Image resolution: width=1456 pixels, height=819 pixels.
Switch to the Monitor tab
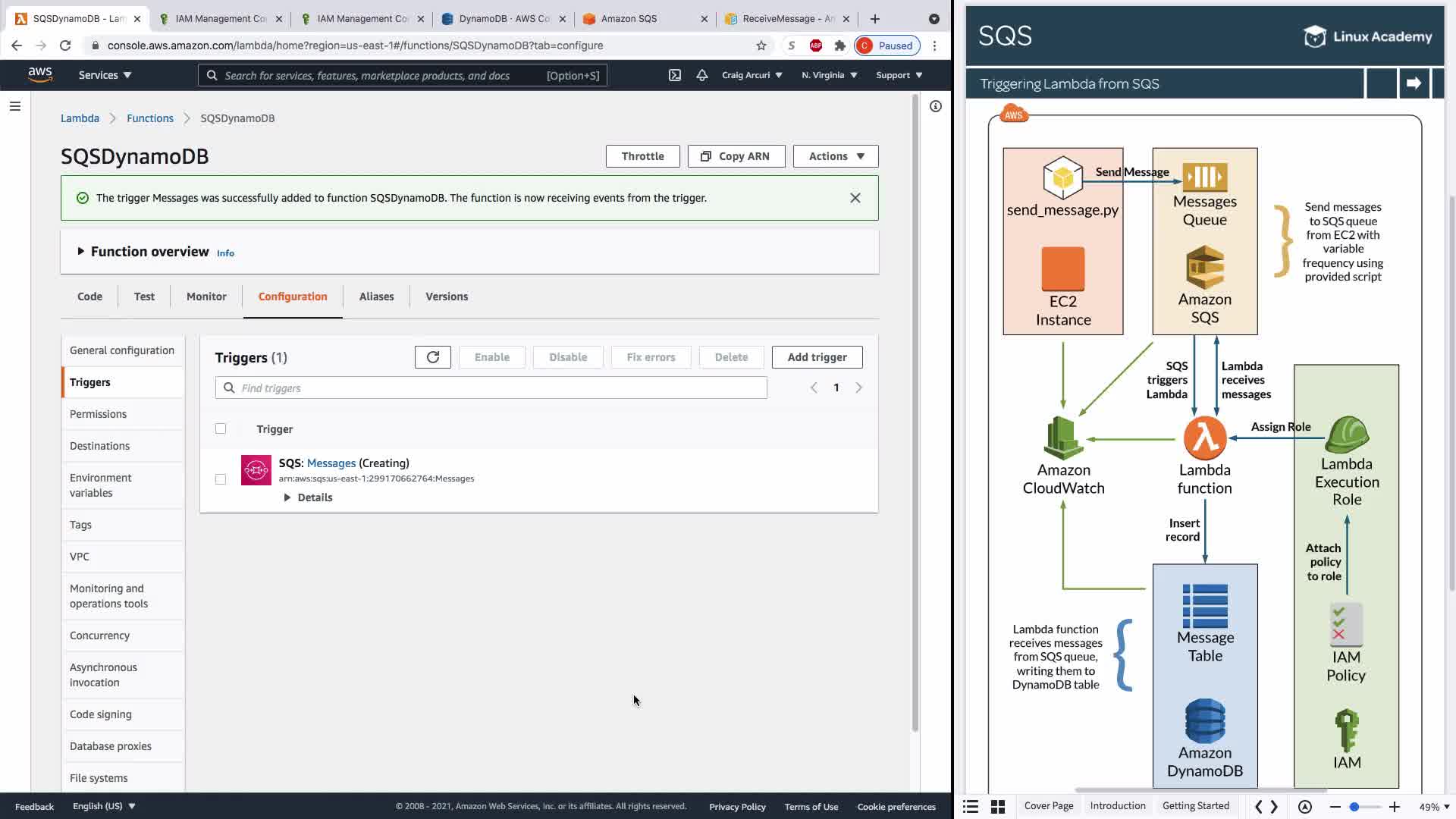[206, 297]
